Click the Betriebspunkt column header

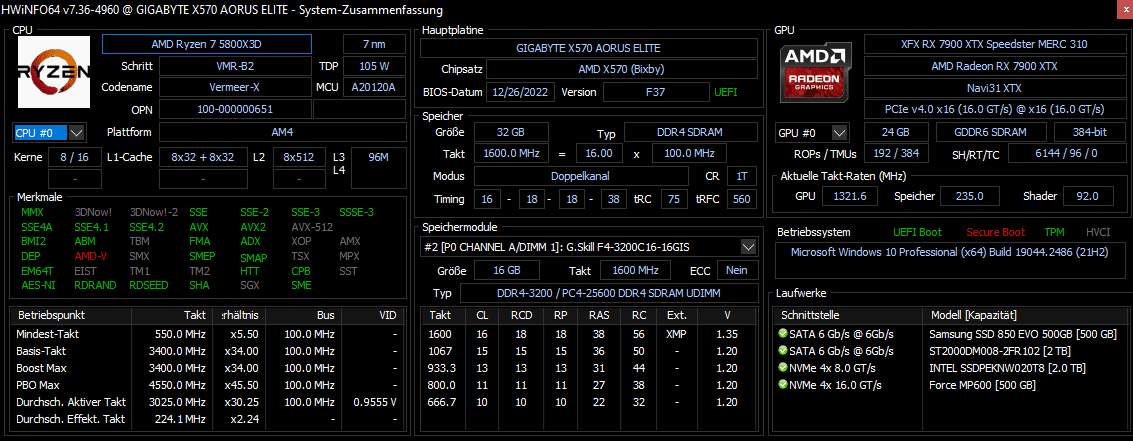(72, 316)
